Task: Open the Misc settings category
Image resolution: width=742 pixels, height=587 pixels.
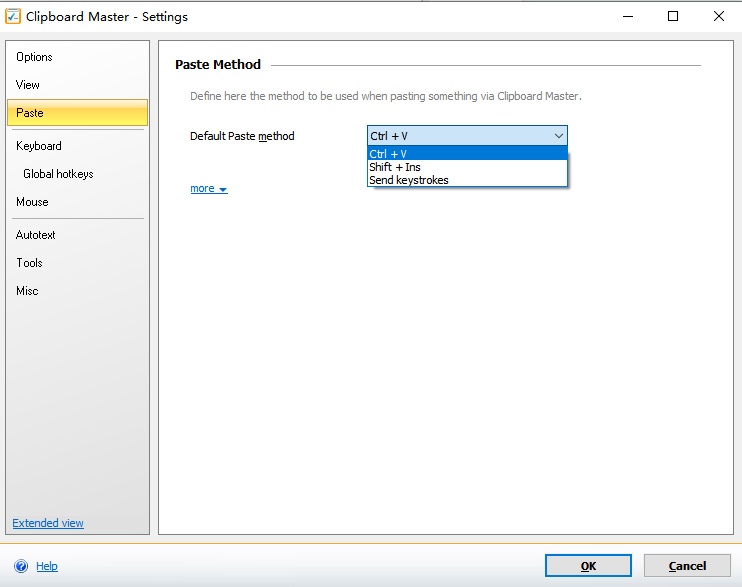Action: 27,291
